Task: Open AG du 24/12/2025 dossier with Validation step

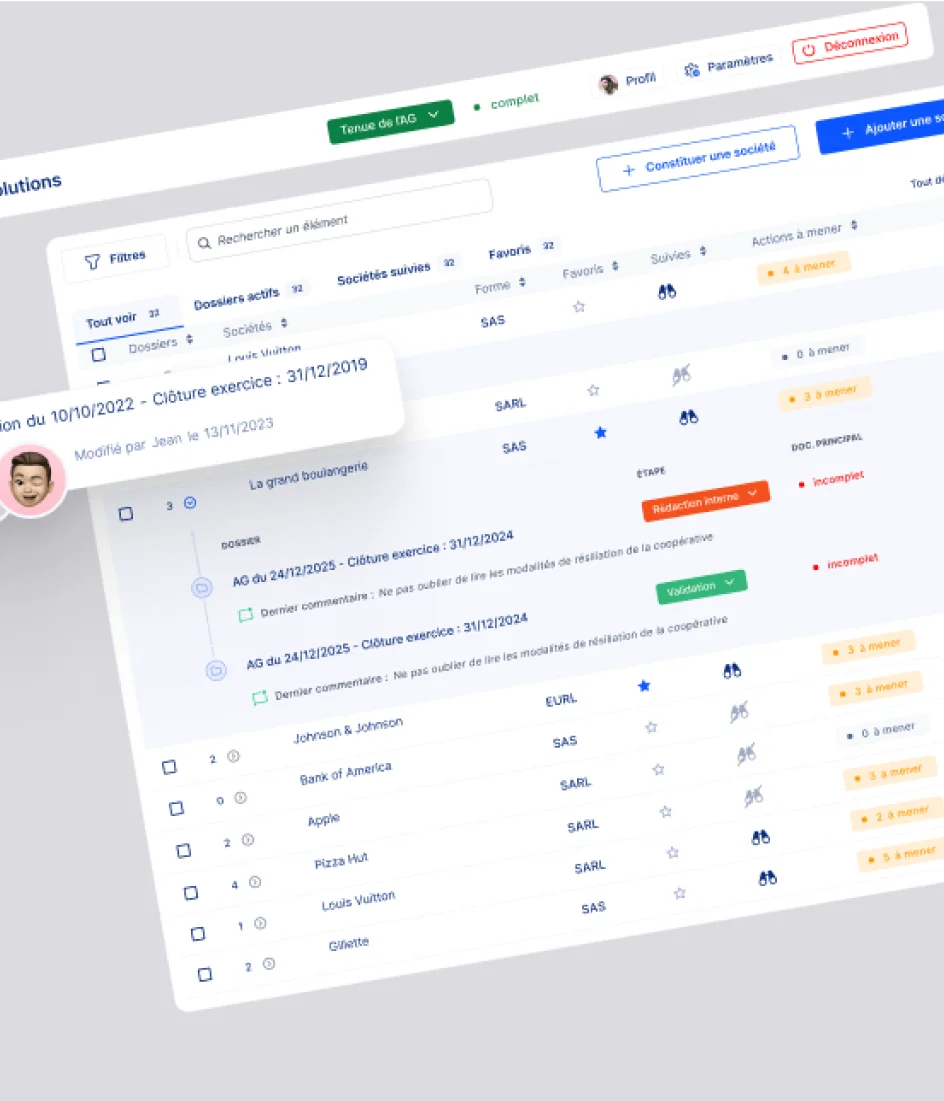Action: click(386, 641)
